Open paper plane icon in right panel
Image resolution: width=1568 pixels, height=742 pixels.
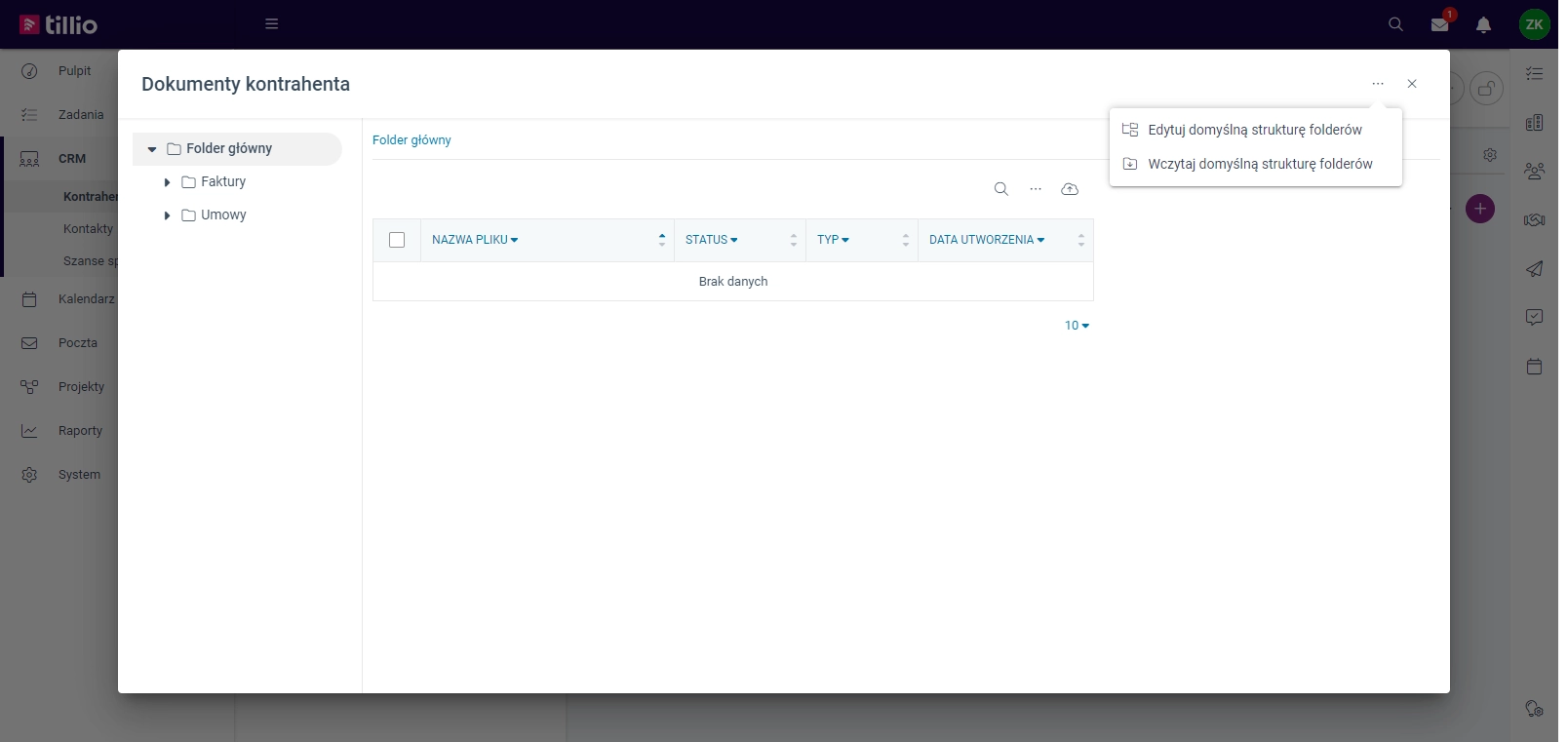coord(1534,268)
